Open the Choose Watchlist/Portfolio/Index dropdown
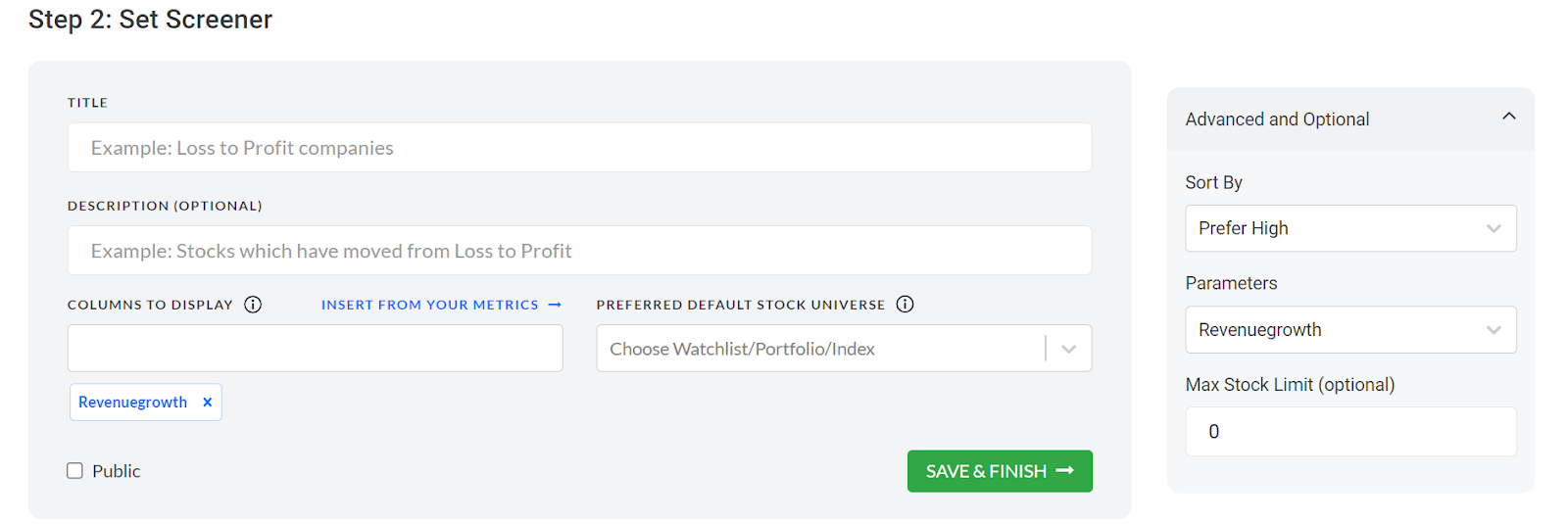Image resolution: width=1568 pixels, height=524 pixels. [844, 349]
